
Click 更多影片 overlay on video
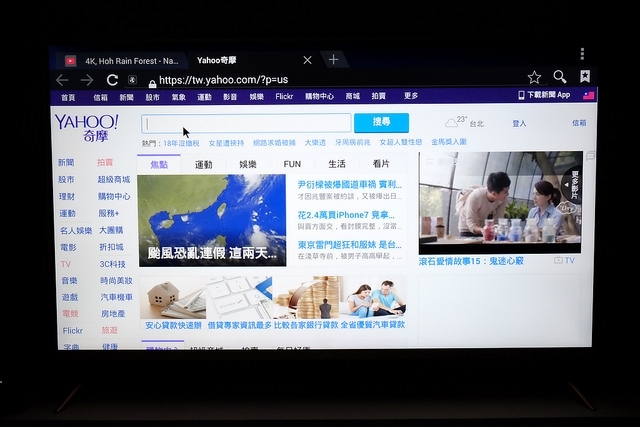coord(573,185)
